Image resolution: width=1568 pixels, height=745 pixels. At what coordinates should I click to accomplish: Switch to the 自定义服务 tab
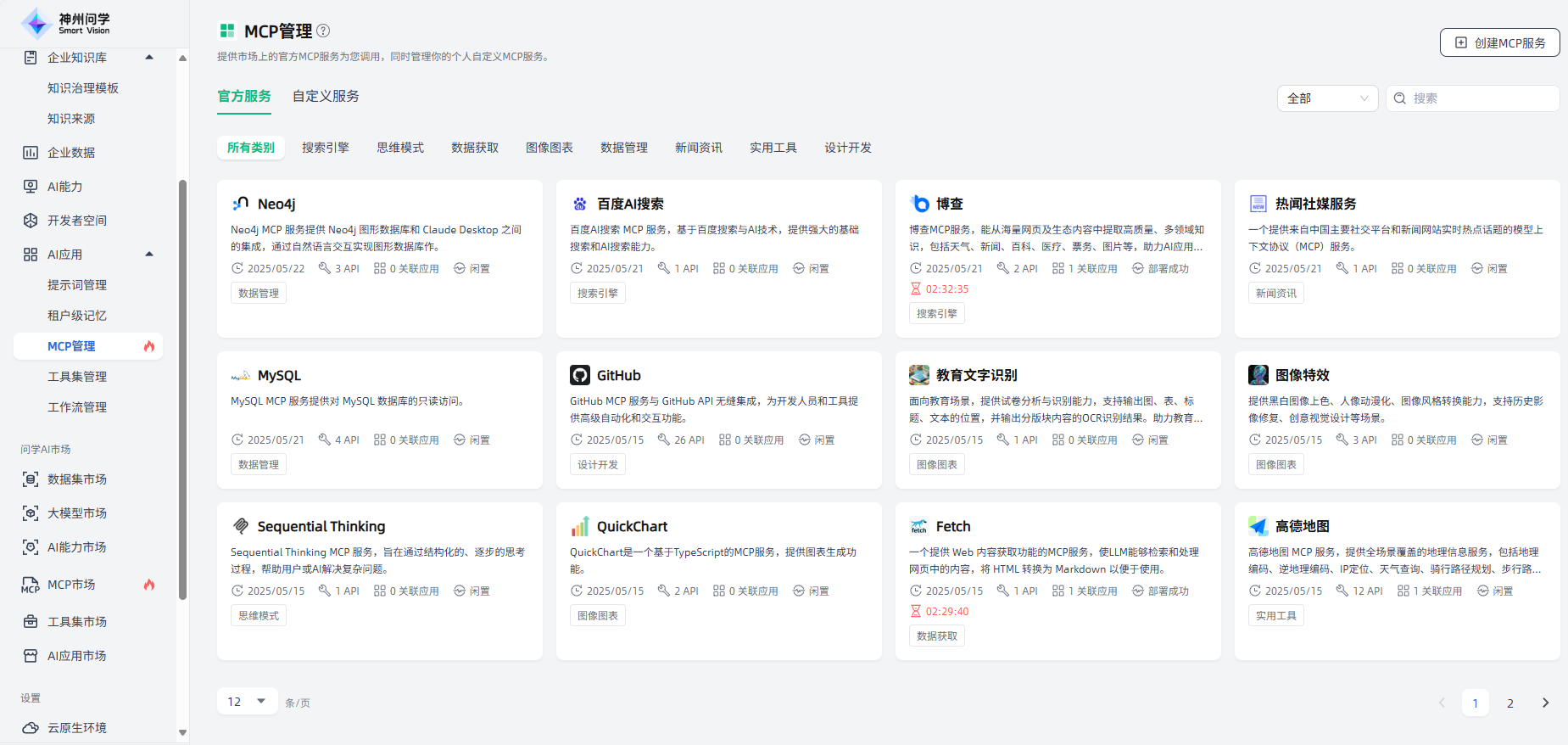326,96
